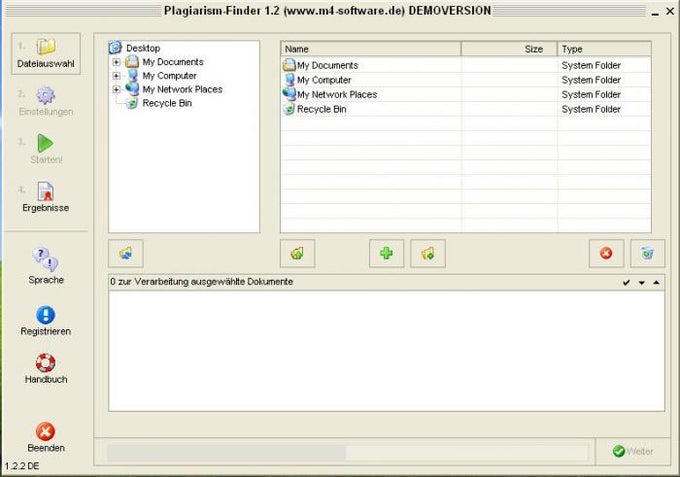This screenshot has height=477, width=680.
Task: Open the Ergebnisse results page
Action: tap(46, 197)
